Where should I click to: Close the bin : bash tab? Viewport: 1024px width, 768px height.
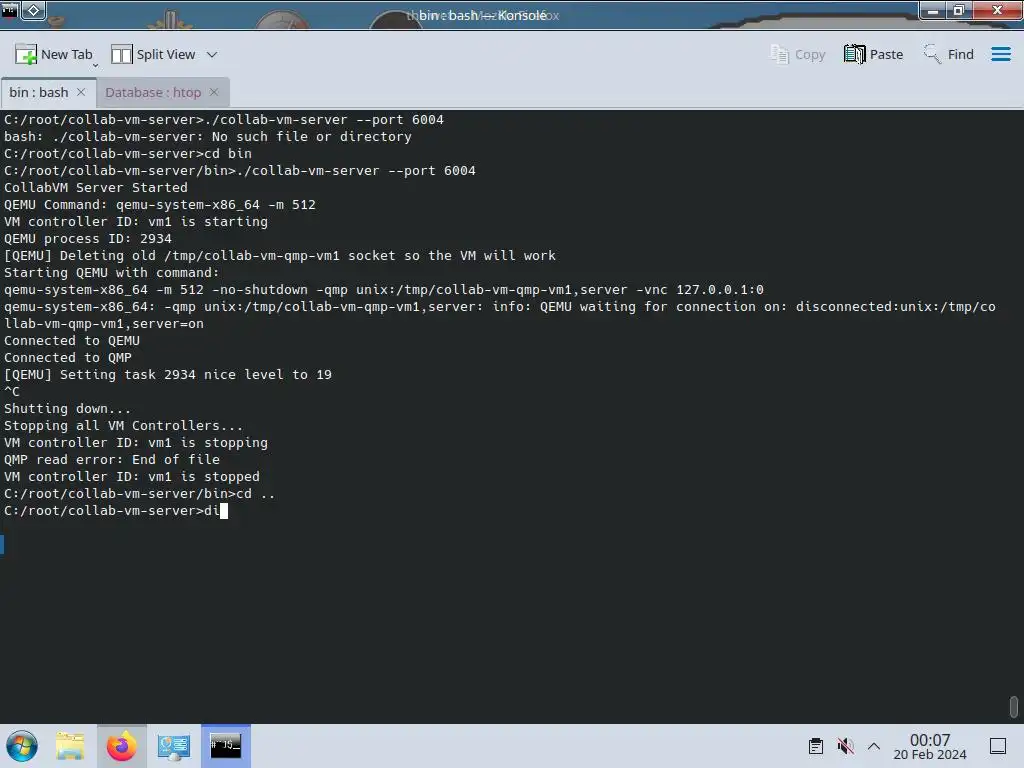click(81, 93)
